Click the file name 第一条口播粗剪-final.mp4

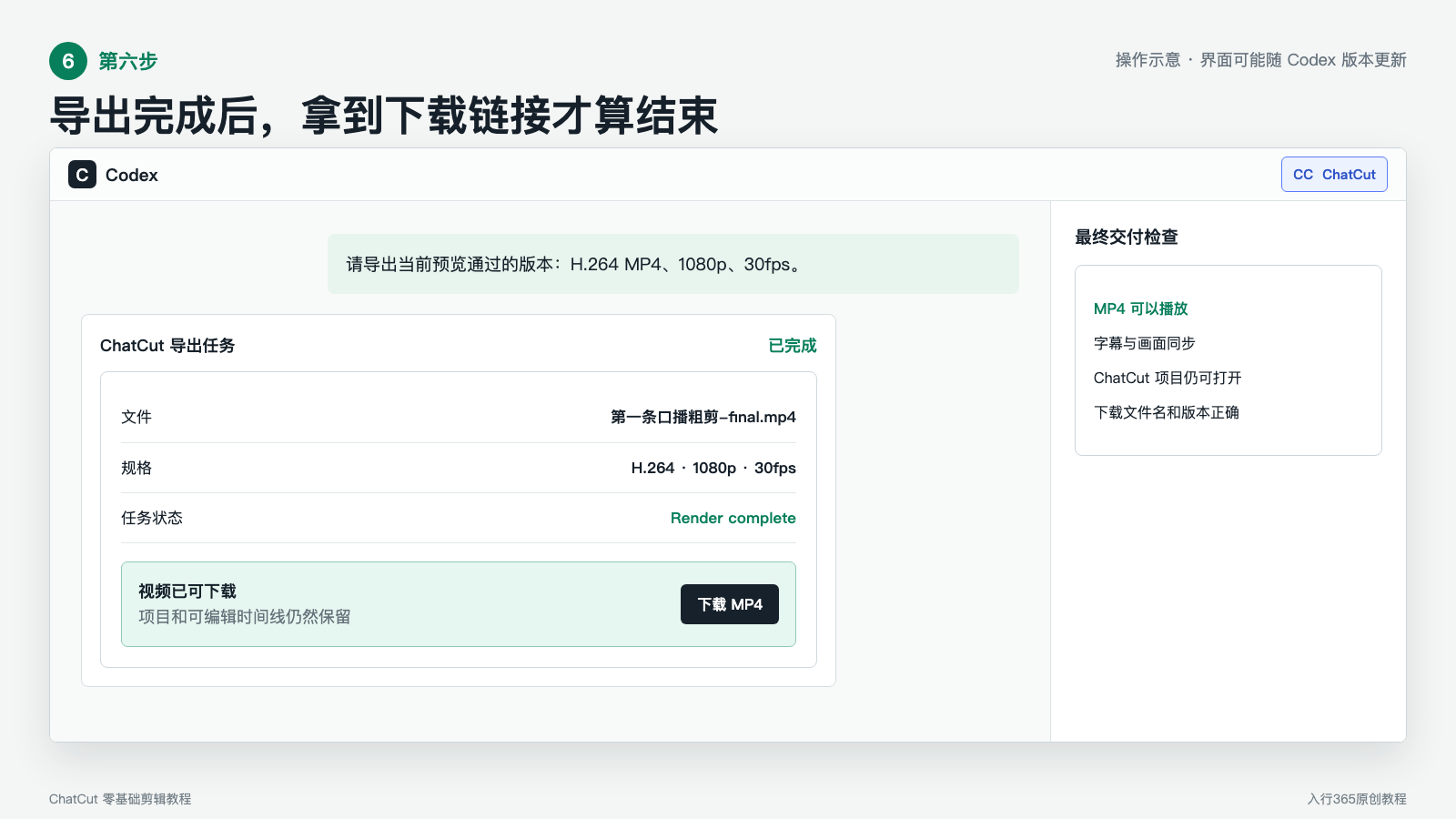pos(703,417)
